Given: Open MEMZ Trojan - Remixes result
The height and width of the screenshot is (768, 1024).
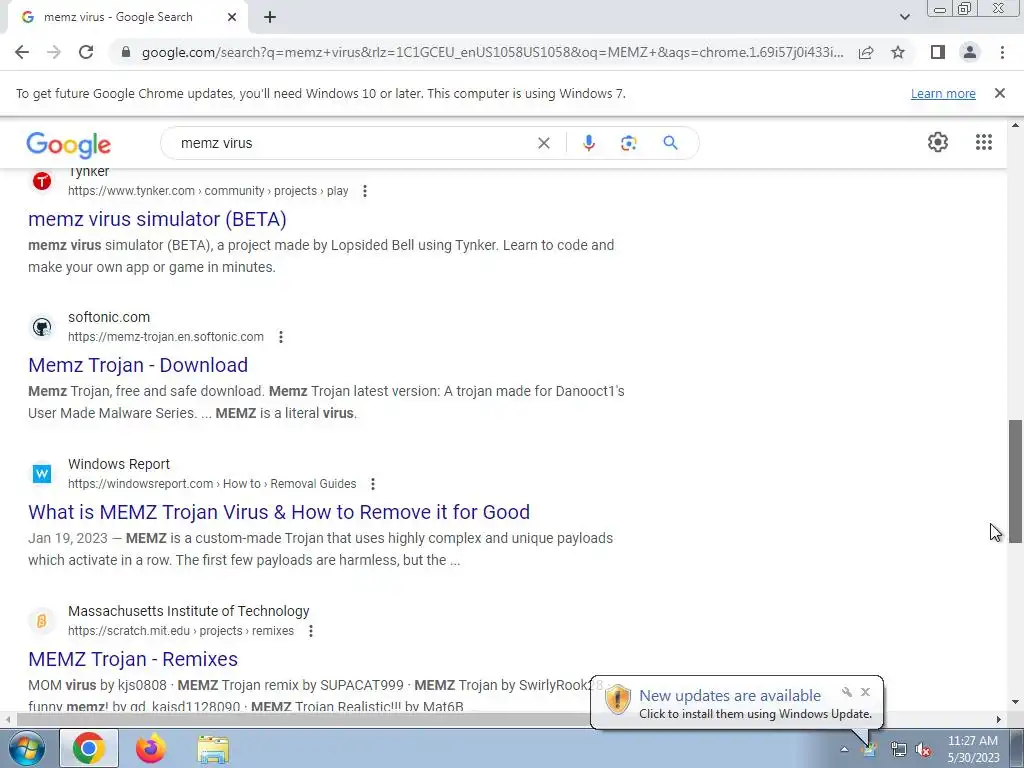Looking at the screenshot, I should point(133,659).
